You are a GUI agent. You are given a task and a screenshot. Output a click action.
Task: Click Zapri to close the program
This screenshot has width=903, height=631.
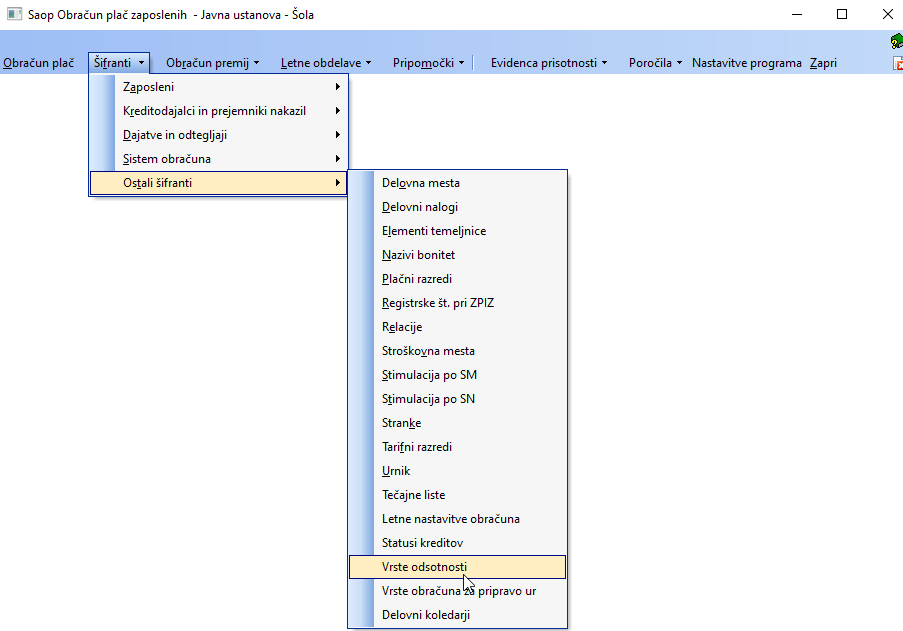click(823, 63)
